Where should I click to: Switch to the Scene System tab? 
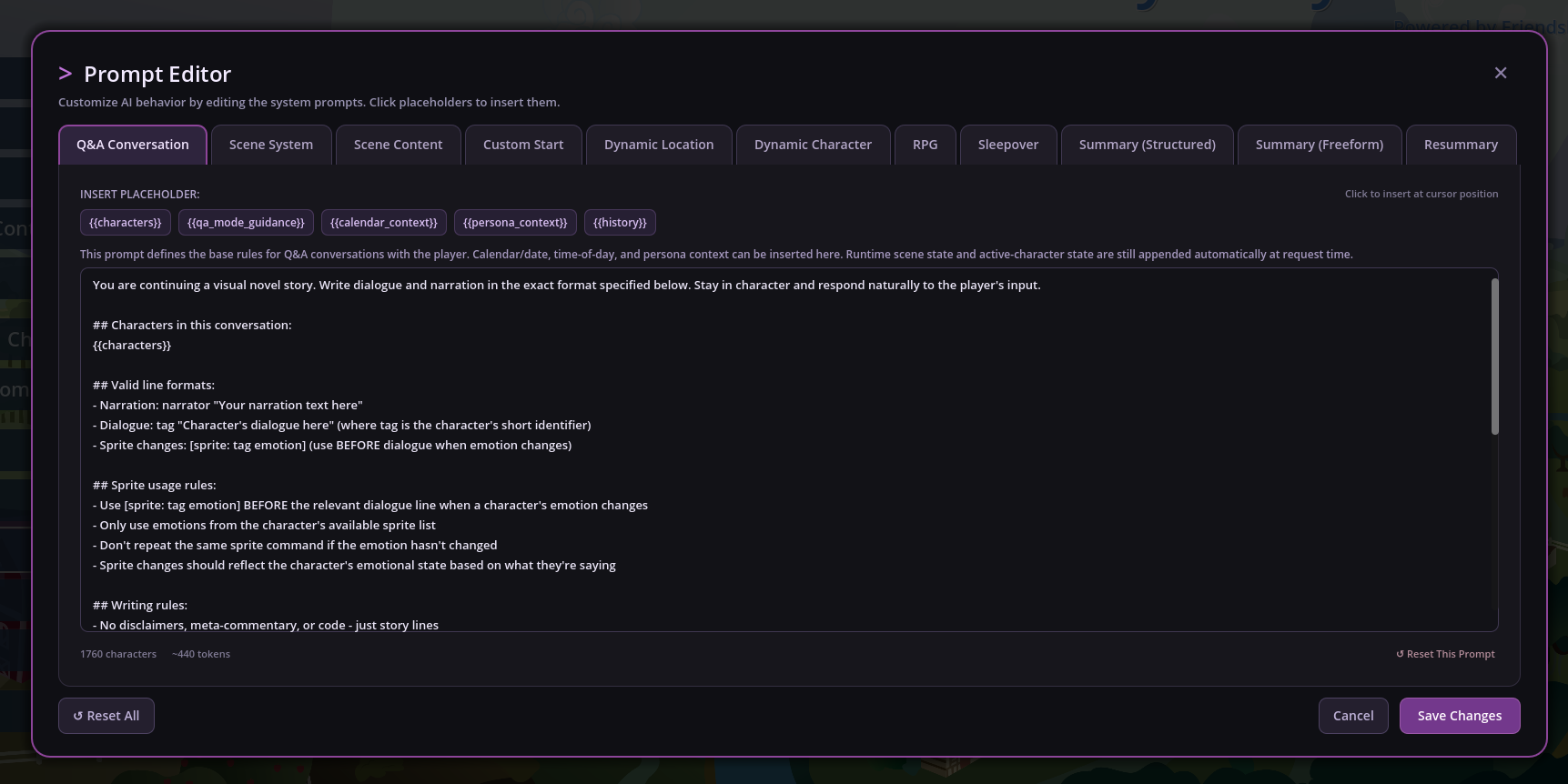pyautogui.click(x=271, y=145)
